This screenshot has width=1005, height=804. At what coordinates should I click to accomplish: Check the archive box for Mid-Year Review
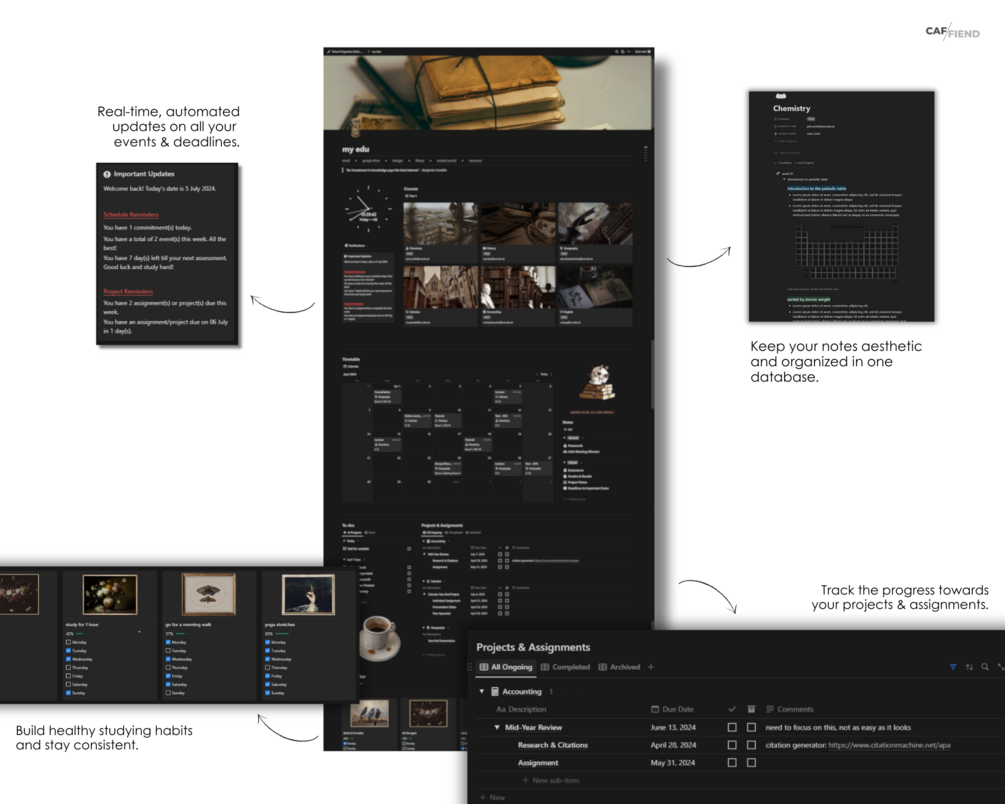tap(751, 727)
